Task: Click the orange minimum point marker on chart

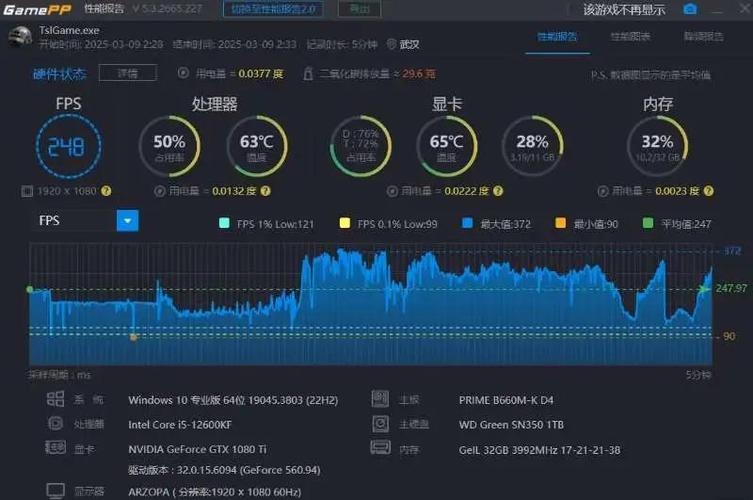Action: pyautogui.click(x=134, y=337)
